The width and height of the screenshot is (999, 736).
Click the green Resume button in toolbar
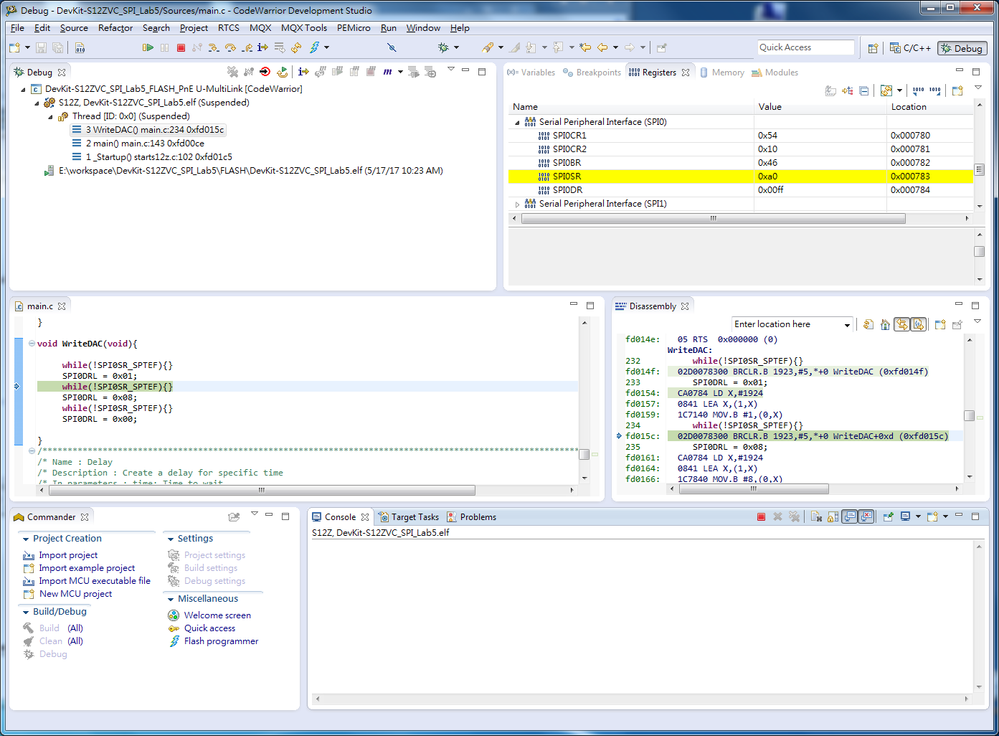(148, 47)
